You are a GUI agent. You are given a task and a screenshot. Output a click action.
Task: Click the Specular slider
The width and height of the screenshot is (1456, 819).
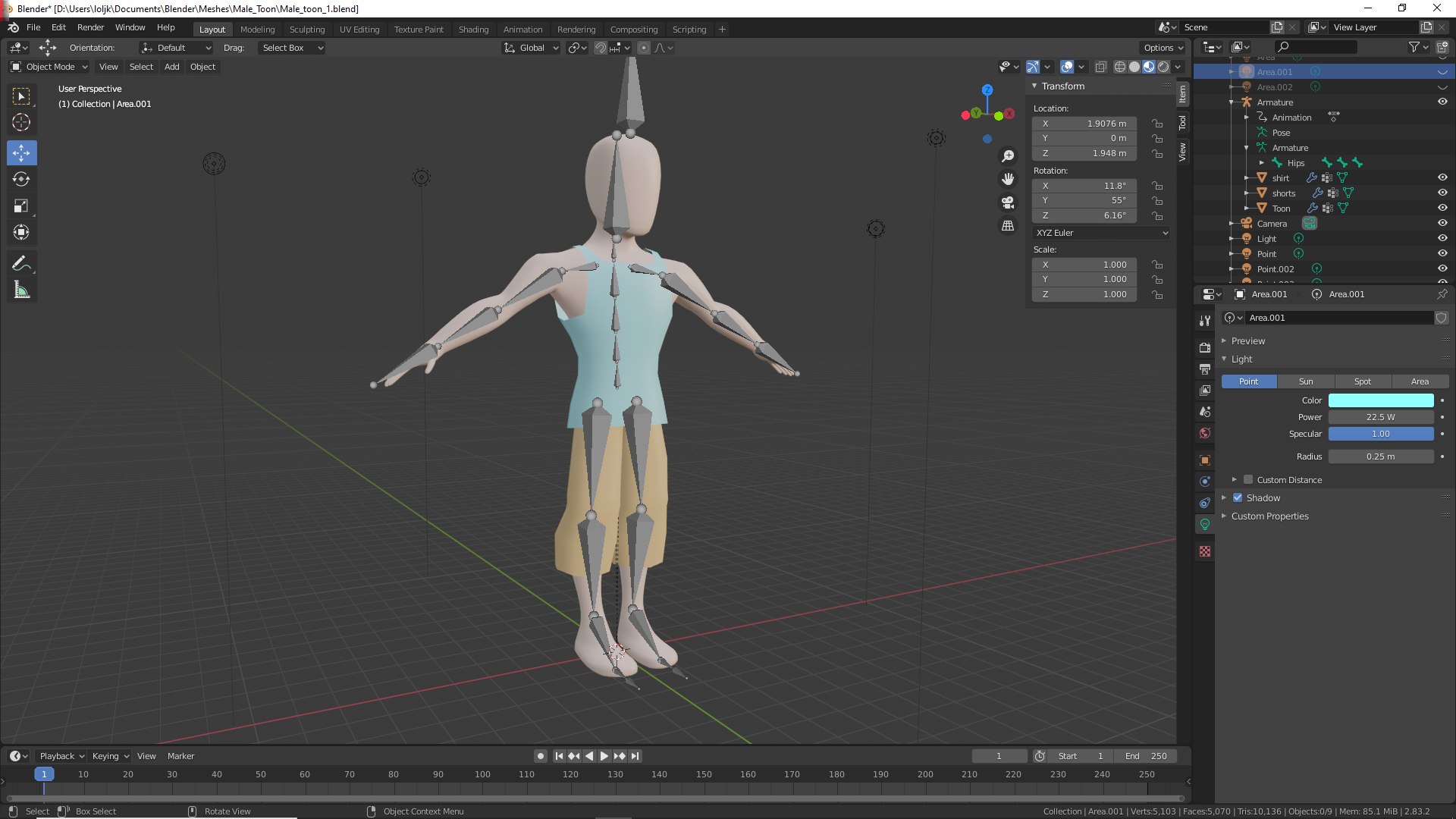tap(1381, 434)
